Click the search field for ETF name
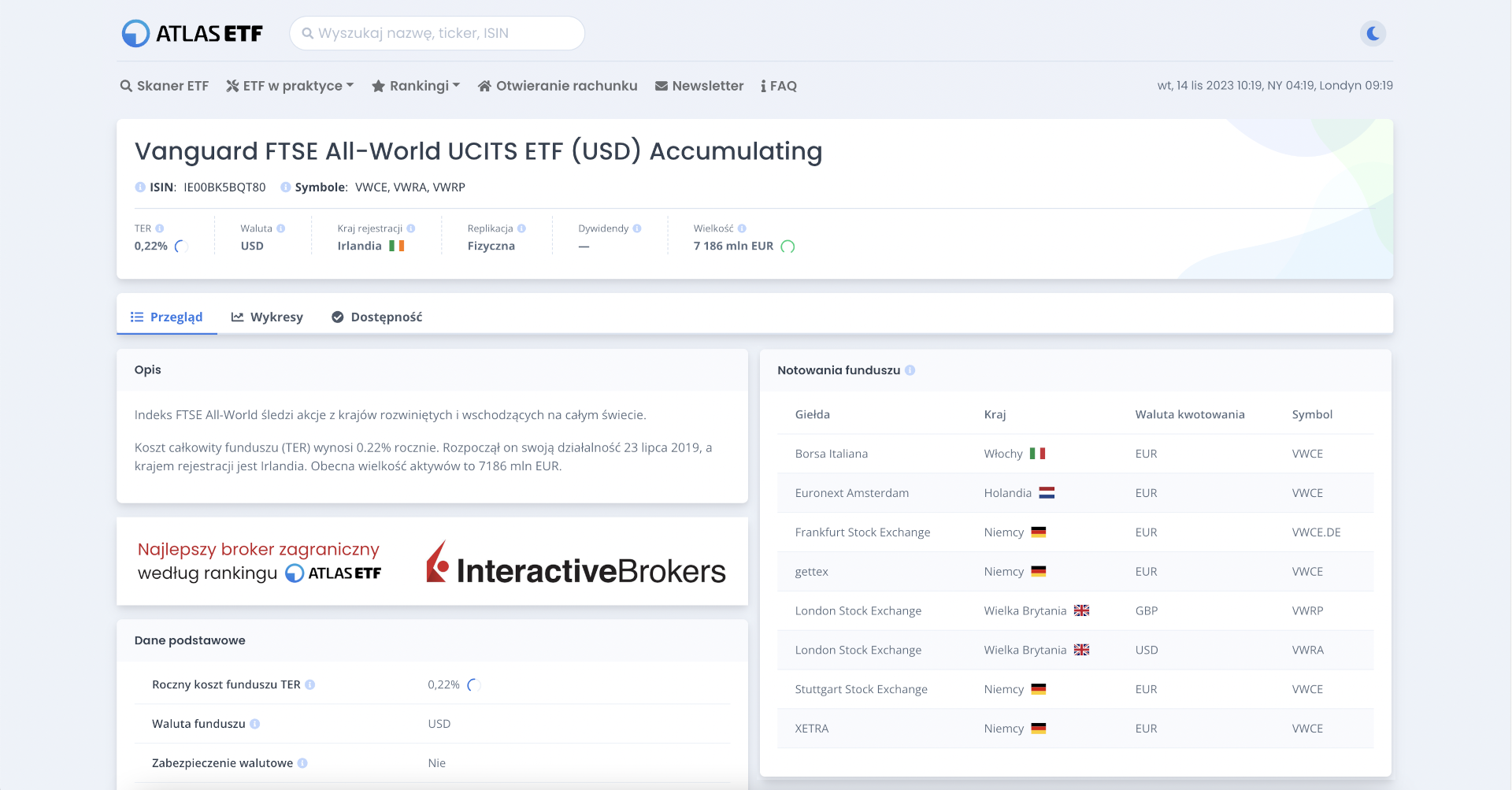 [x=437, y=33]
